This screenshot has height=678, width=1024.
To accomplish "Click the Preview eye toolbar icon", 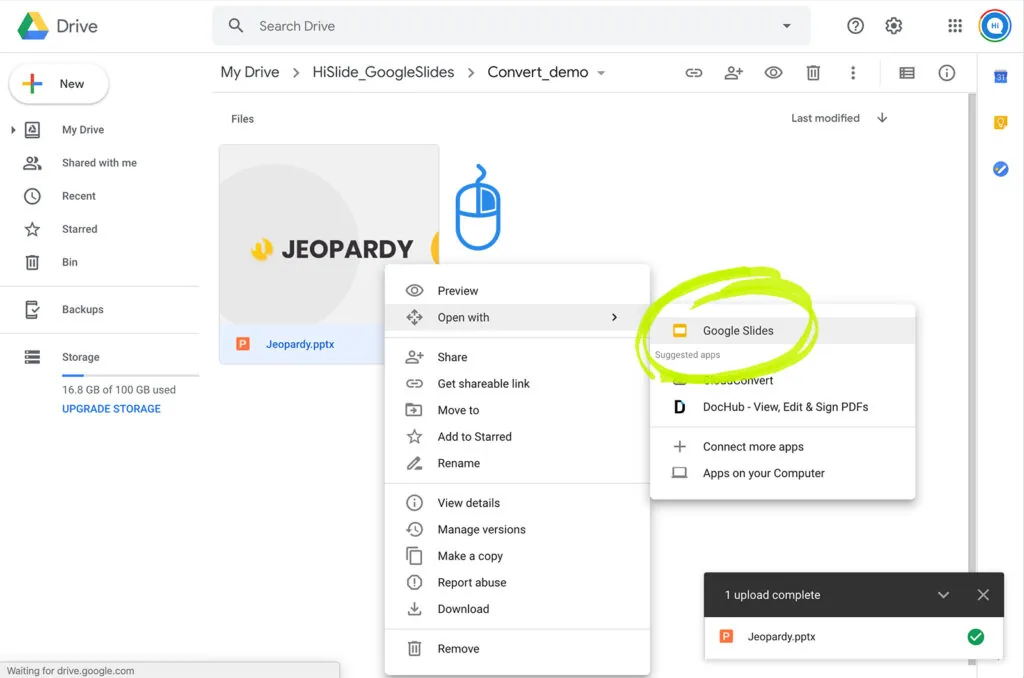I will pos(773,73).
